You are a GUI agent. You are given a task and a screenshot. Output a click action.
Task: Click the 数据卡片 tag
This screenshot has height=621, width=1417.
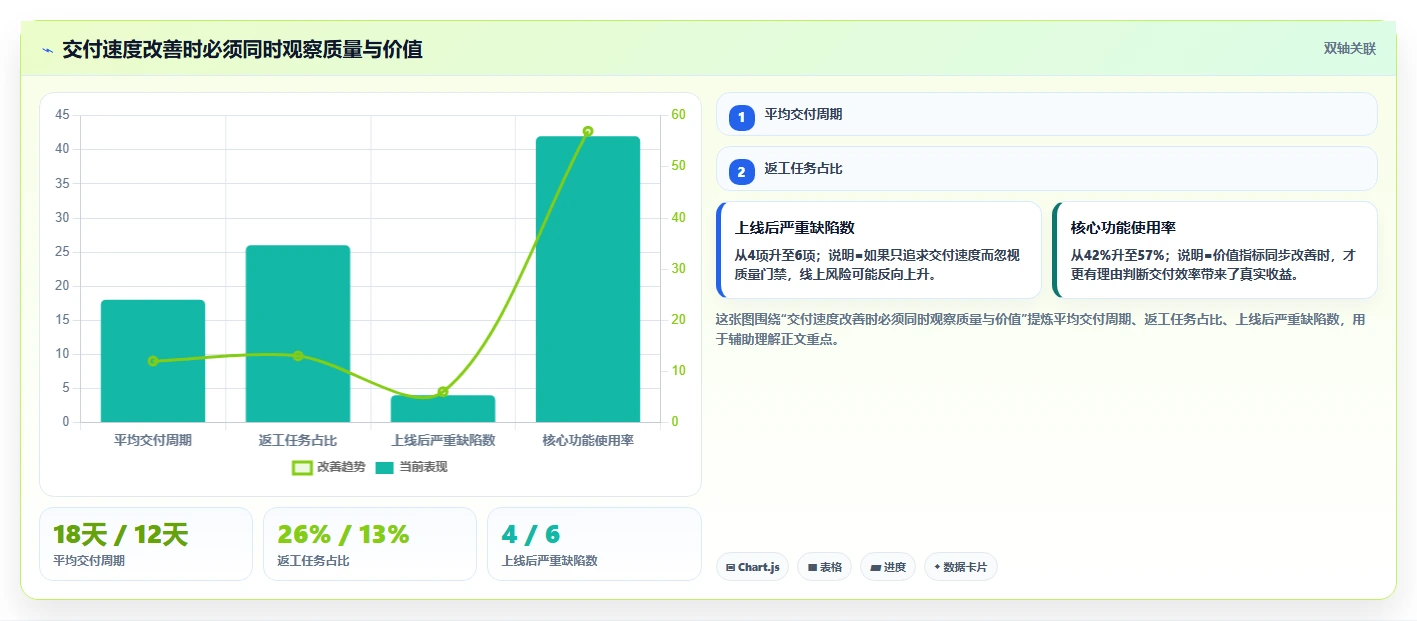960,567
